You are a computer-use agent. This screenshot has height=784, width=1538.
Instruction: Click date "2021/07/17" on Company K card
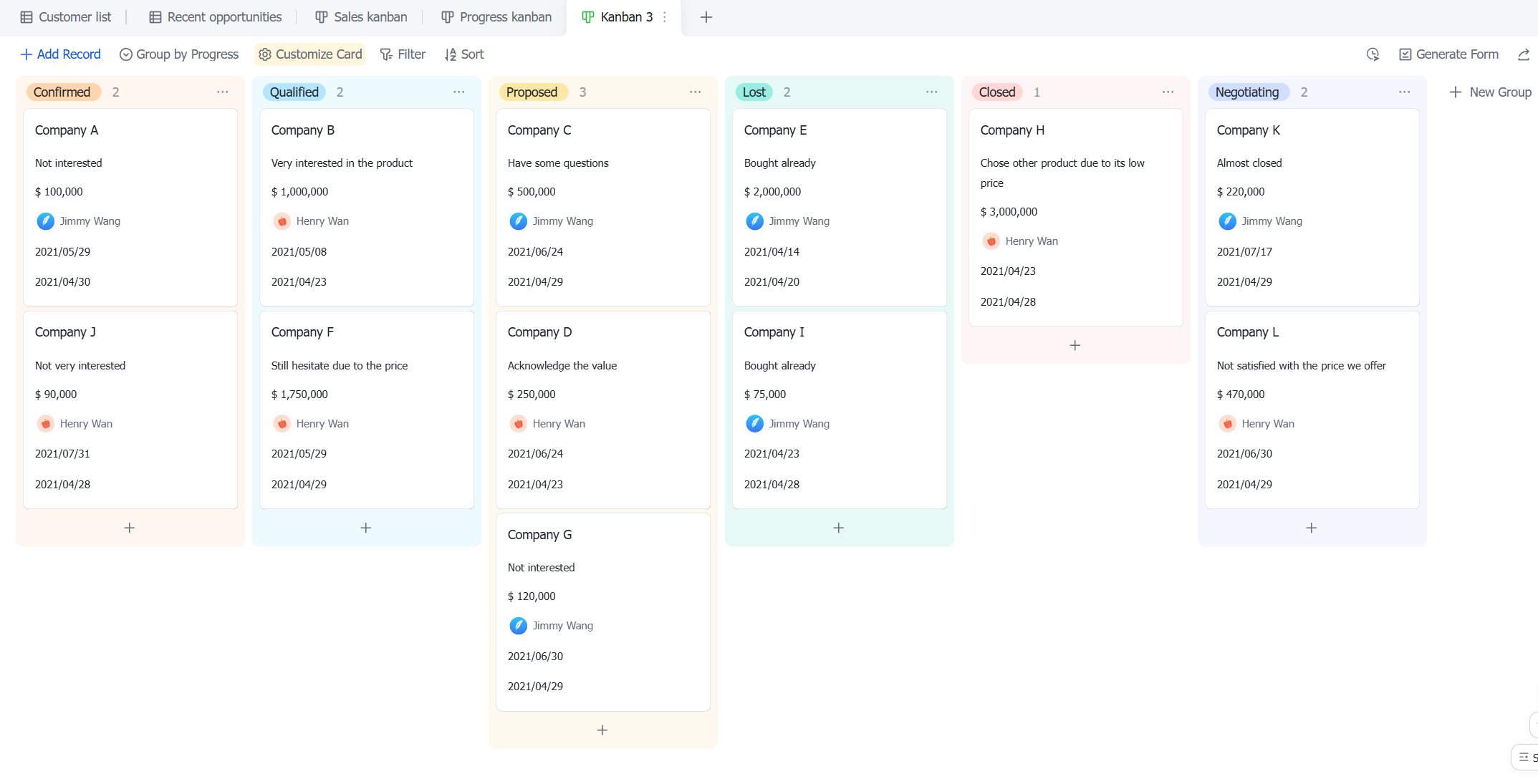[1244, 252]
